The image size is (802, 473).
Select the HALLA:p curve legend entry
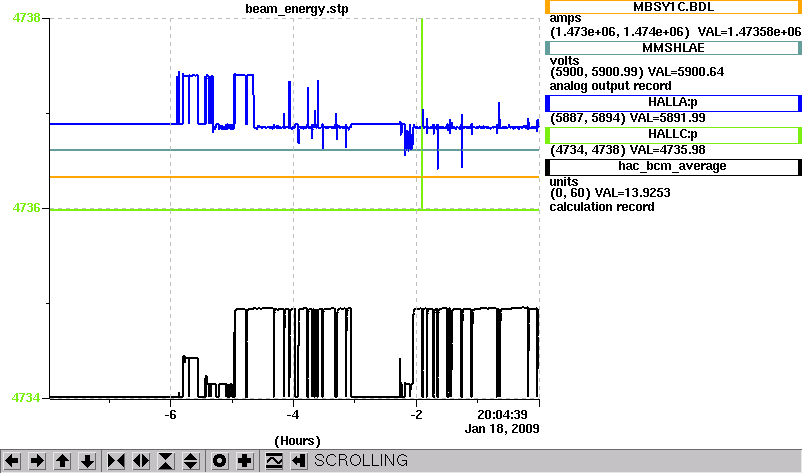coord(673,102)
